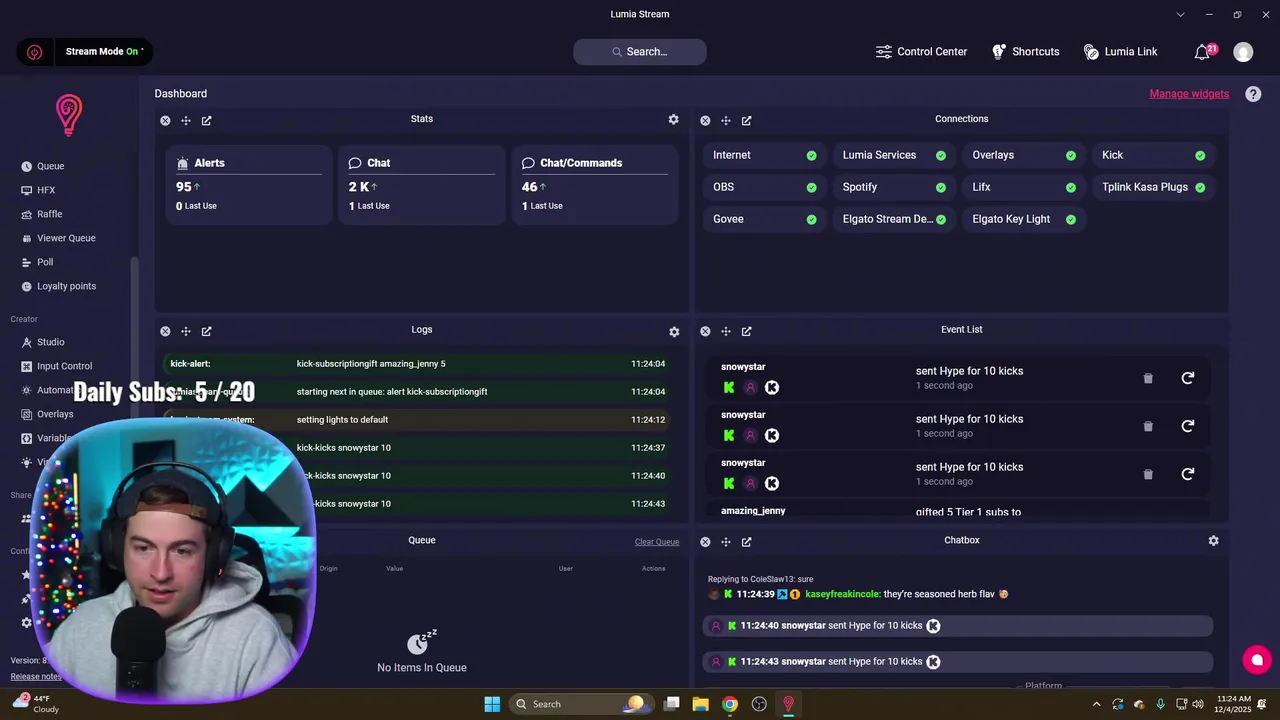The image size is (1280, 720).
Task: Close the Logs widget
Action: [165, 331]
